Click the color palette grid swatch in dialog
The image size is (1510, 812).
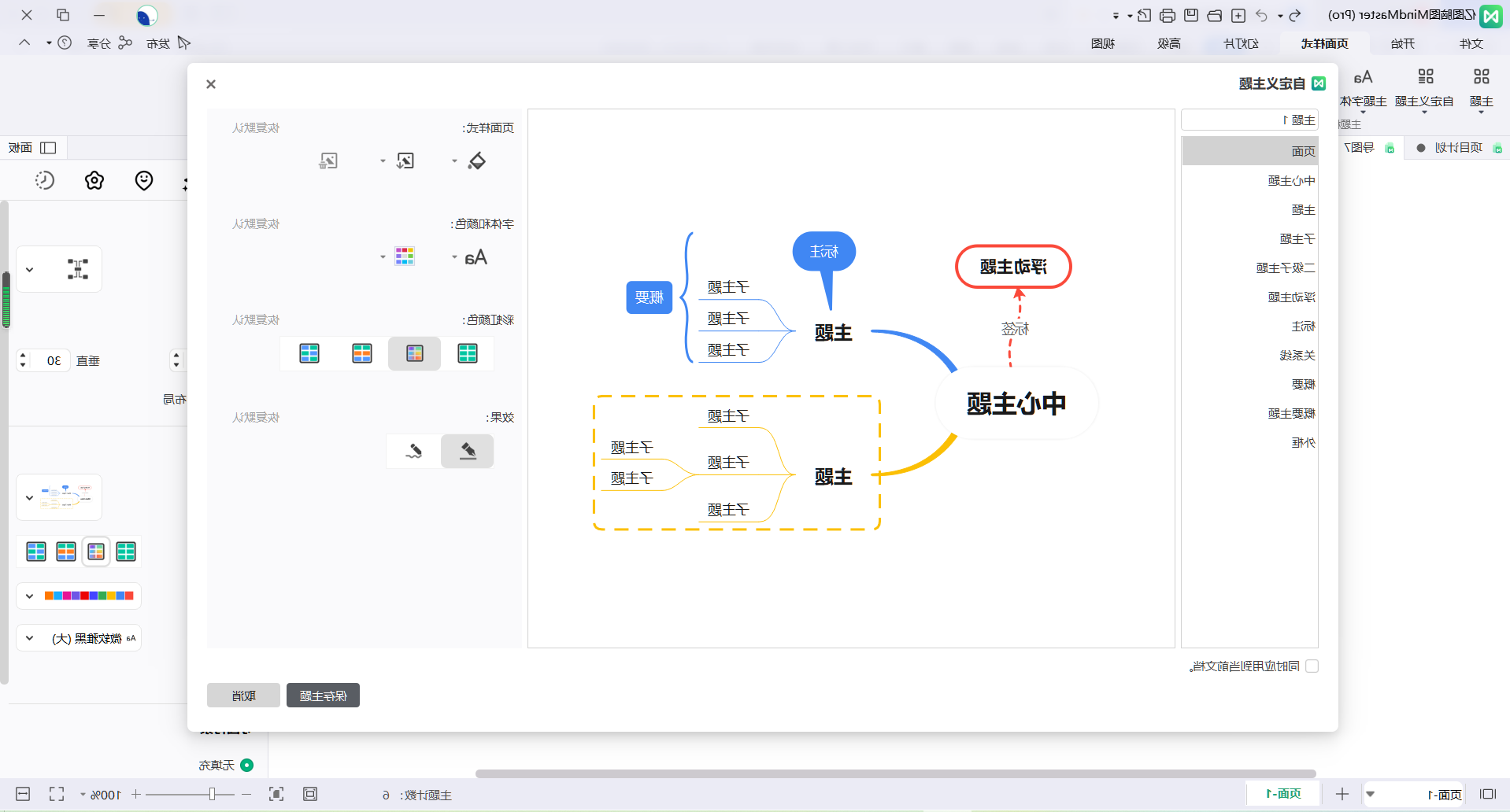pyautogui.click(x=405, y=257)
